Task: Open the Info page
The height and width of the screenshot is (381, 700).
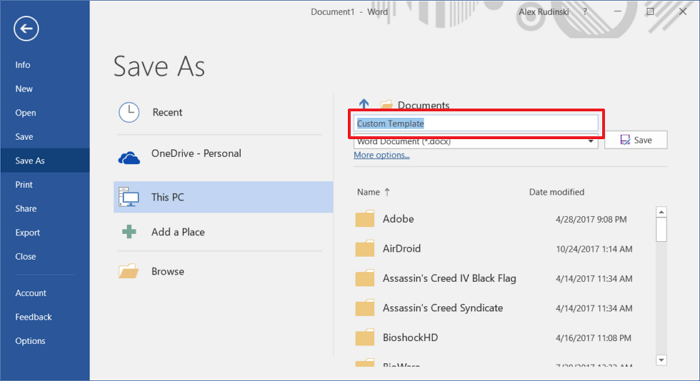Action: (23, 65)
